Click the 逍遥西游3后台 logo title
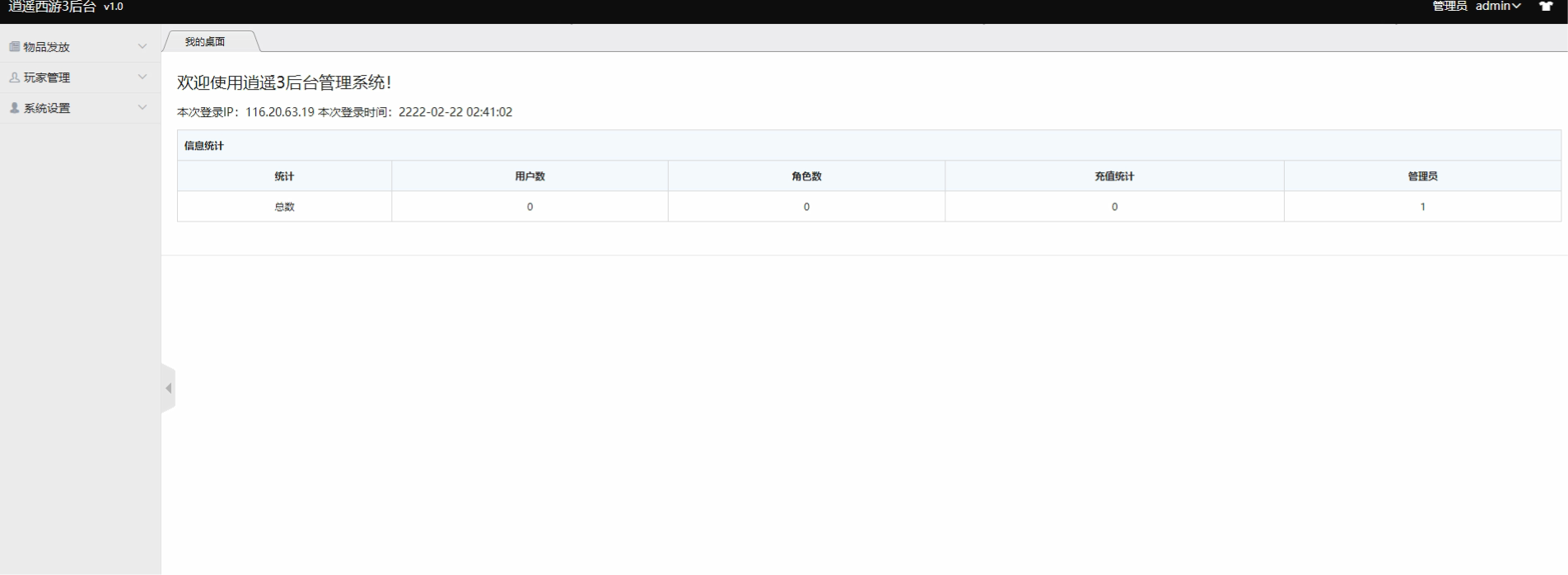This screenshot has width=1568, height=575. tap(52, 7)
